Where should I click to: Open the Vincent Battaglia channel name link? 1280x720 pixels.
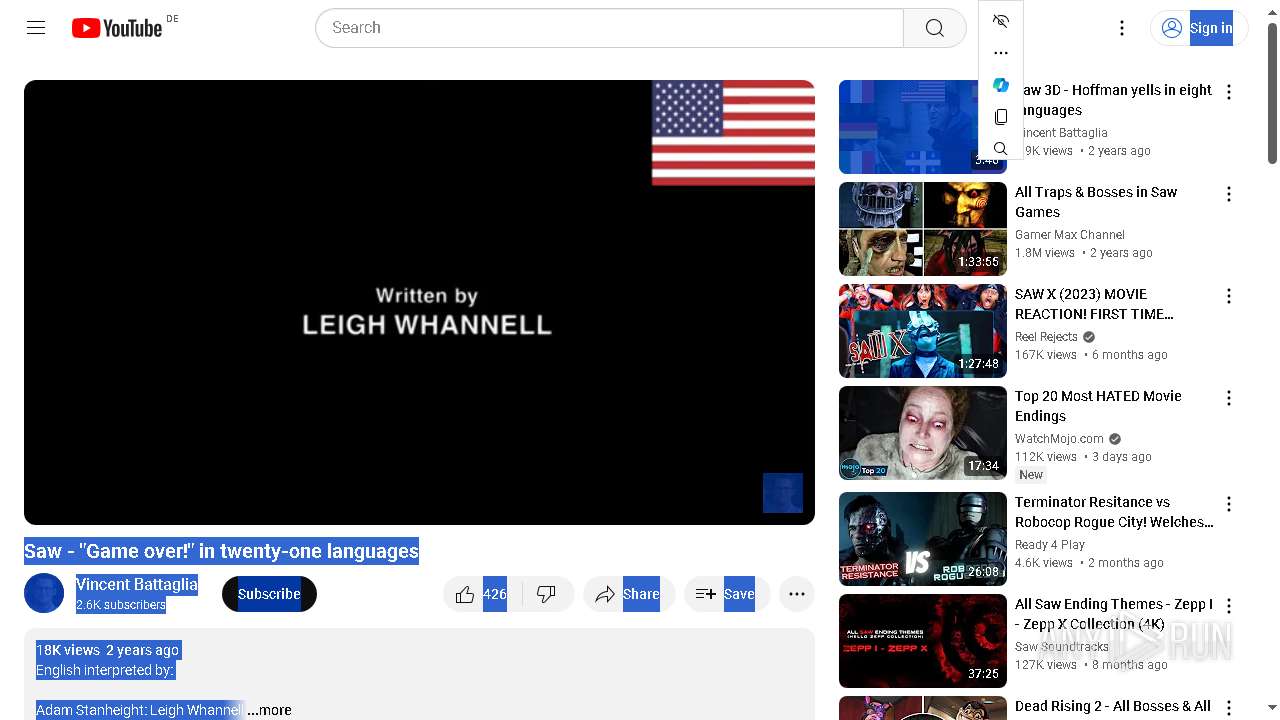[137, 584]
